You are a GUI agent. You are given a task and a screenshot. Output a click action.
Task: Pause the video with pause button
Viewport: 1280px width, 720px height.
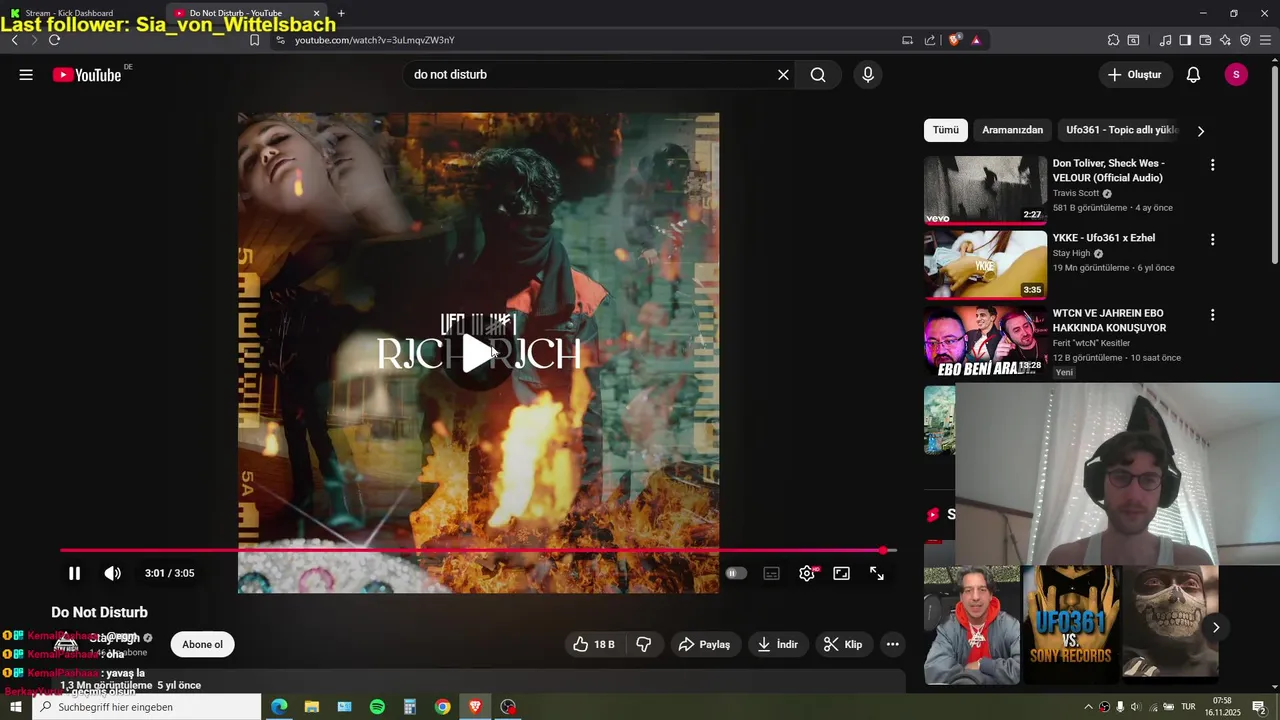[x=74, y=573]
